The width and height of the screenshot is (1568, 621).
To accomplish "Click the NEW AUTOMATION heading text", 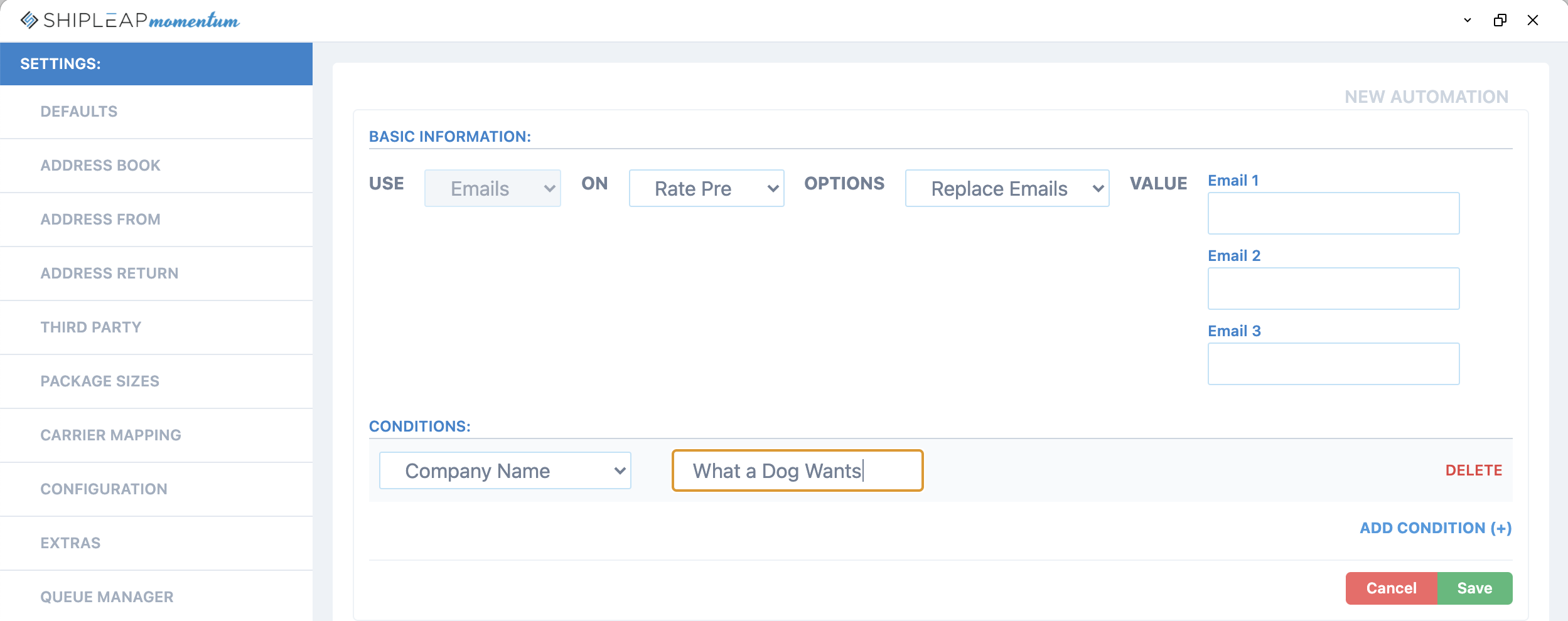I will tap(1426, 97).
